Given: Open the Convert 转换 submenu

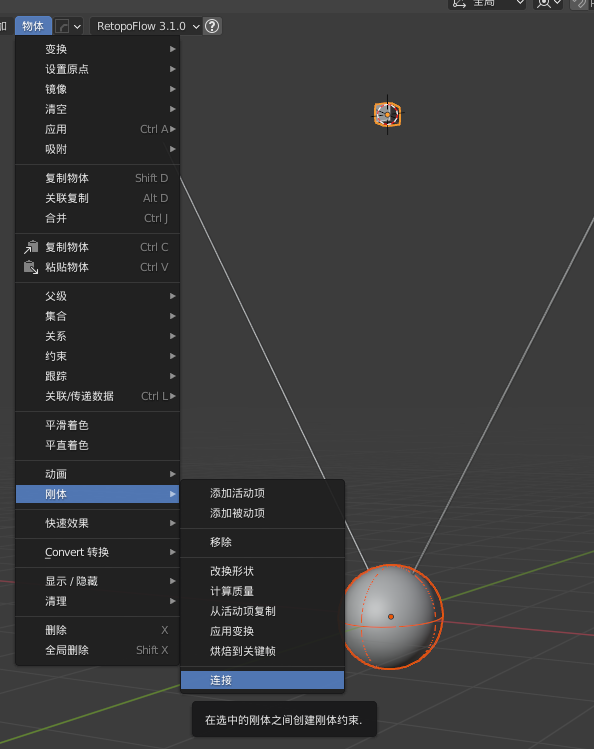Looking at the screenshot, I should click(x=97, y=552).
